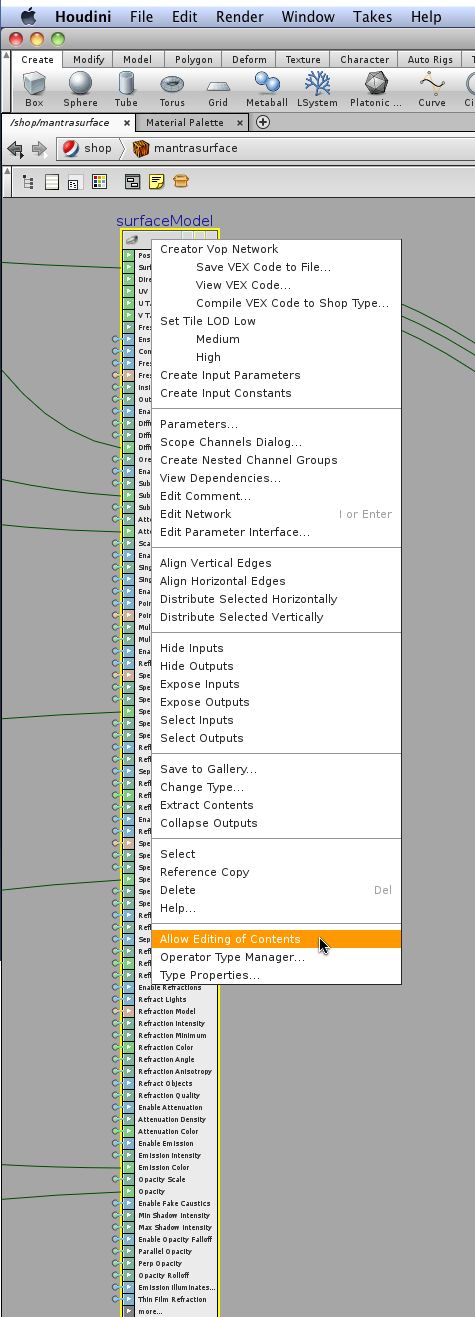The image size is (475, 1317).
Task: Choose Save VEX Code to File...
Action: [x=276, y=267]
